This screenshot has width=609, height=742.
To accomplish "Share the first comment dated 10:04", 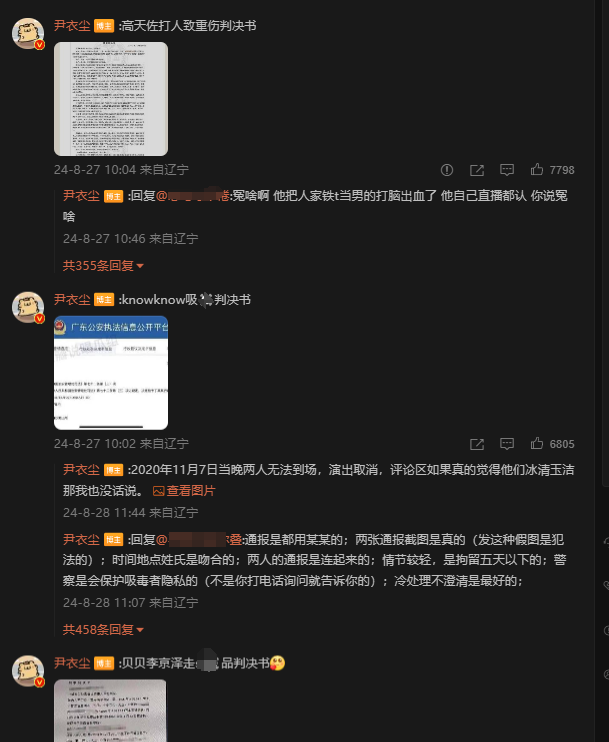I will pos(477,170).
